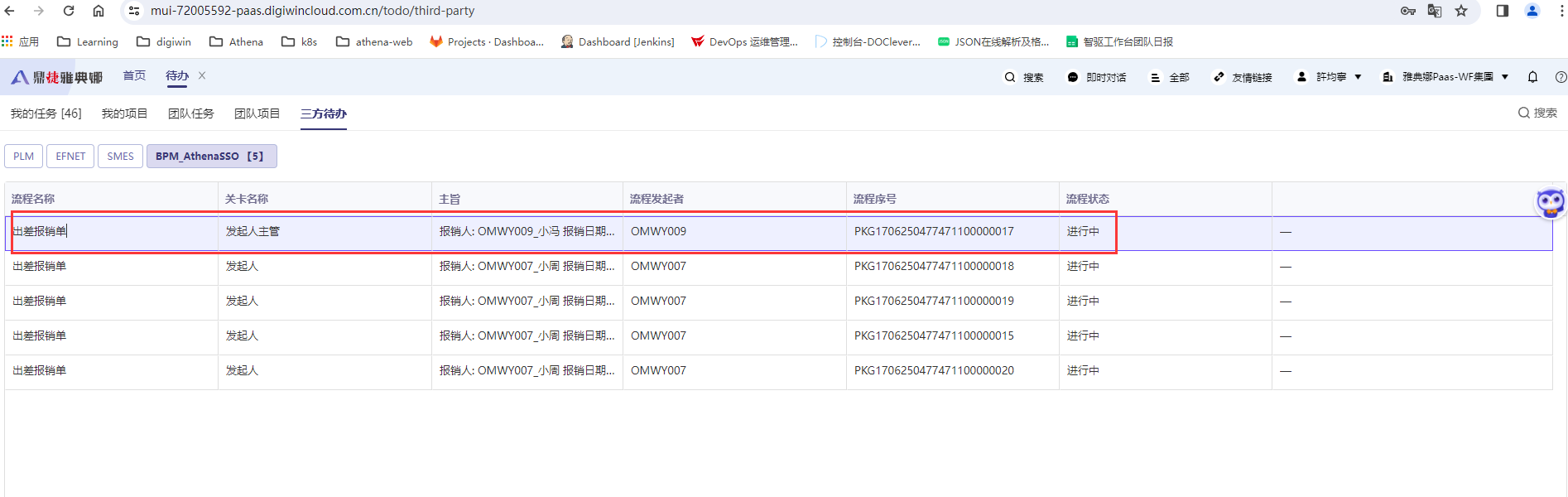Expand the 雅典娜Paas-WF集團 tenant dropdown
Image resolution: width=1568 pixels, height=497 pixels.
tap(1445, 77)
